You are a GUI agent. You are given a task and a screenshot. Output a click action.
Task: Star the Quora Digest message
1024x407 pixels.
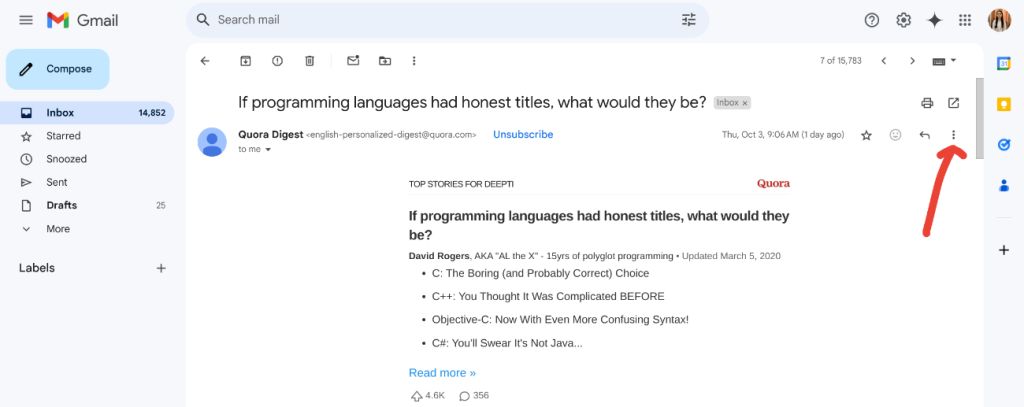click(x=866, y=135)
